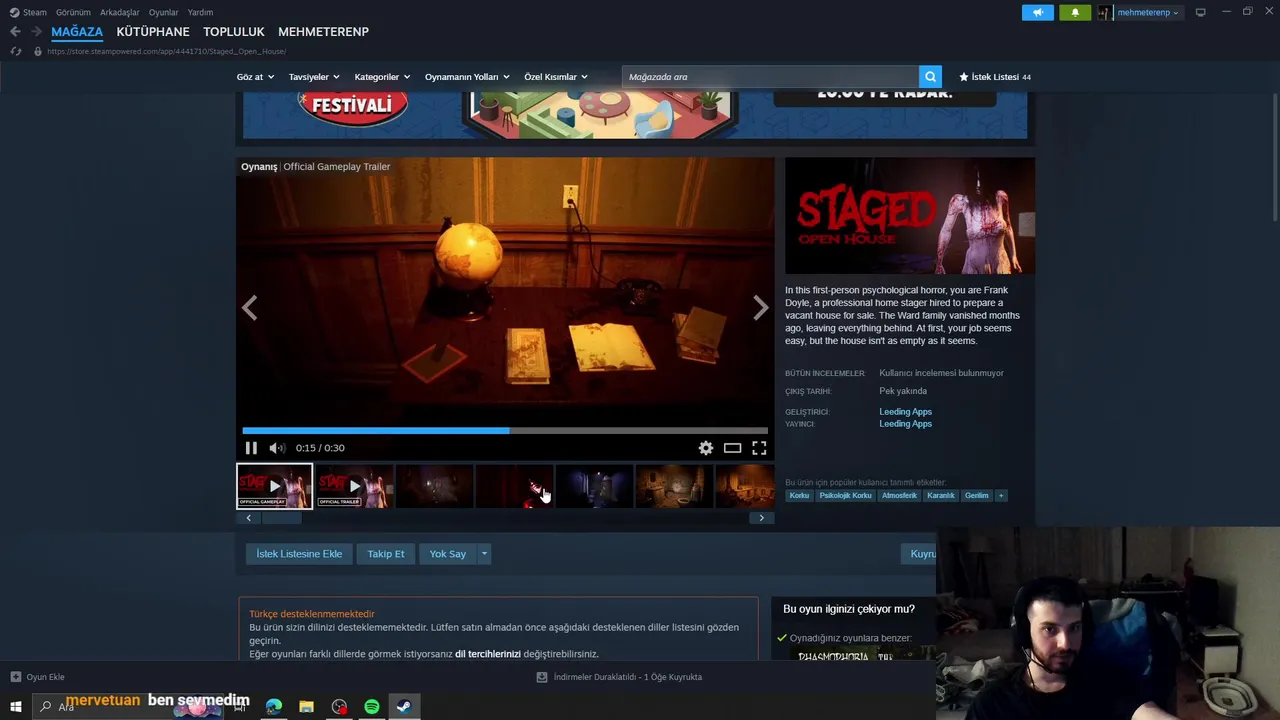
Task: Mute the trailer volume
Action: 277,448
